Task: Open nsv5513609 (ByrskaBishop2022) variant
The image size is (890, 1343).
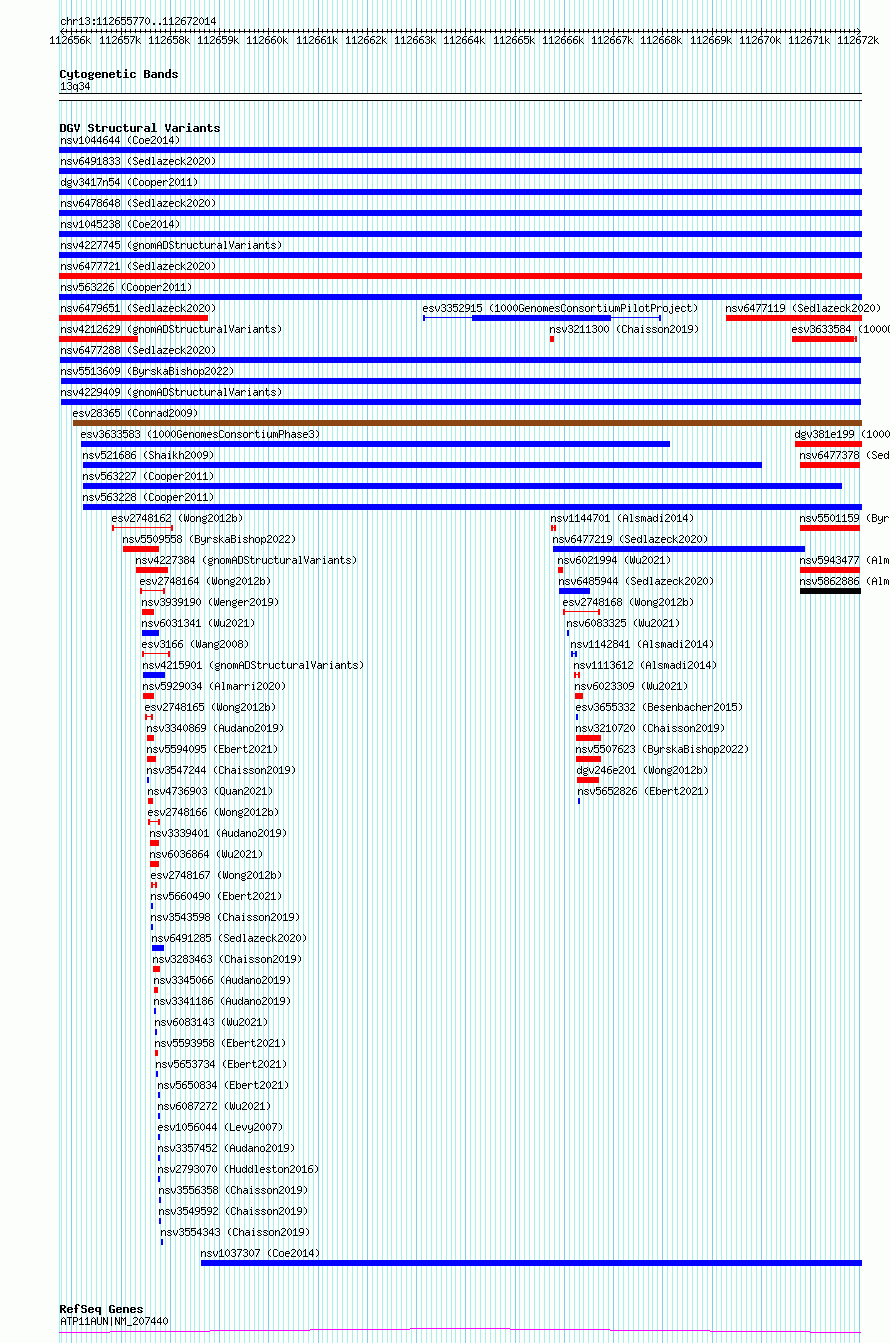Action: 147,371
